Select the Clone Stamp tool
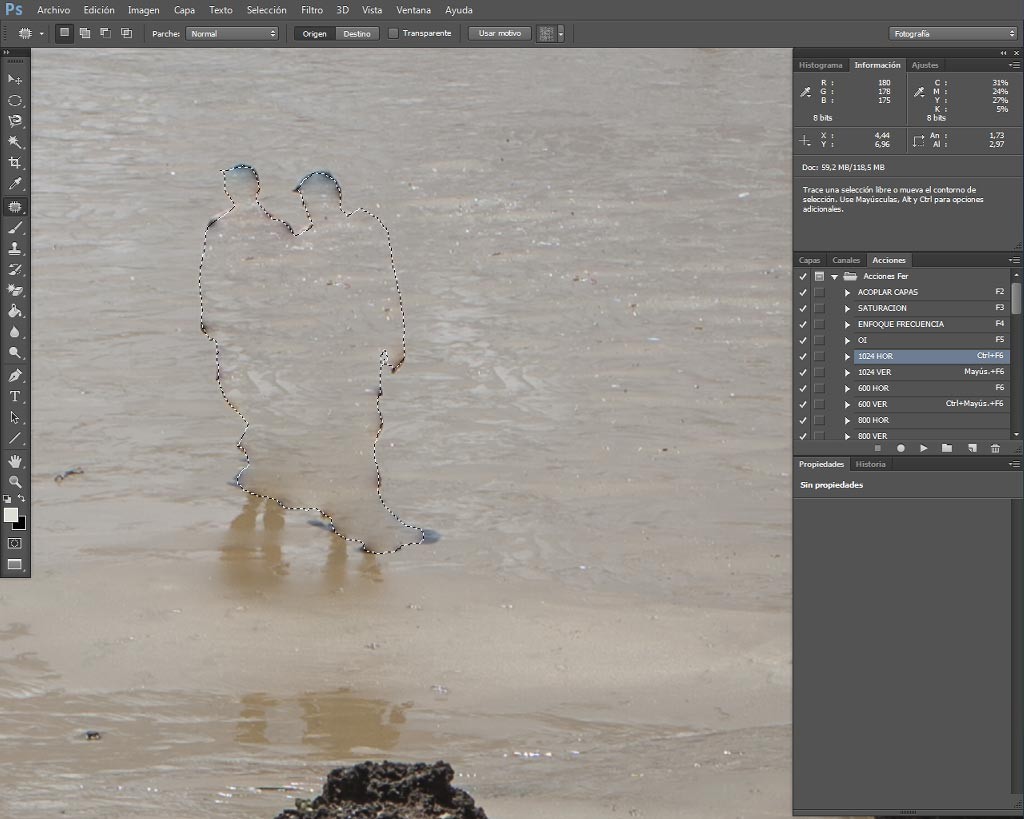 point(14,248)
